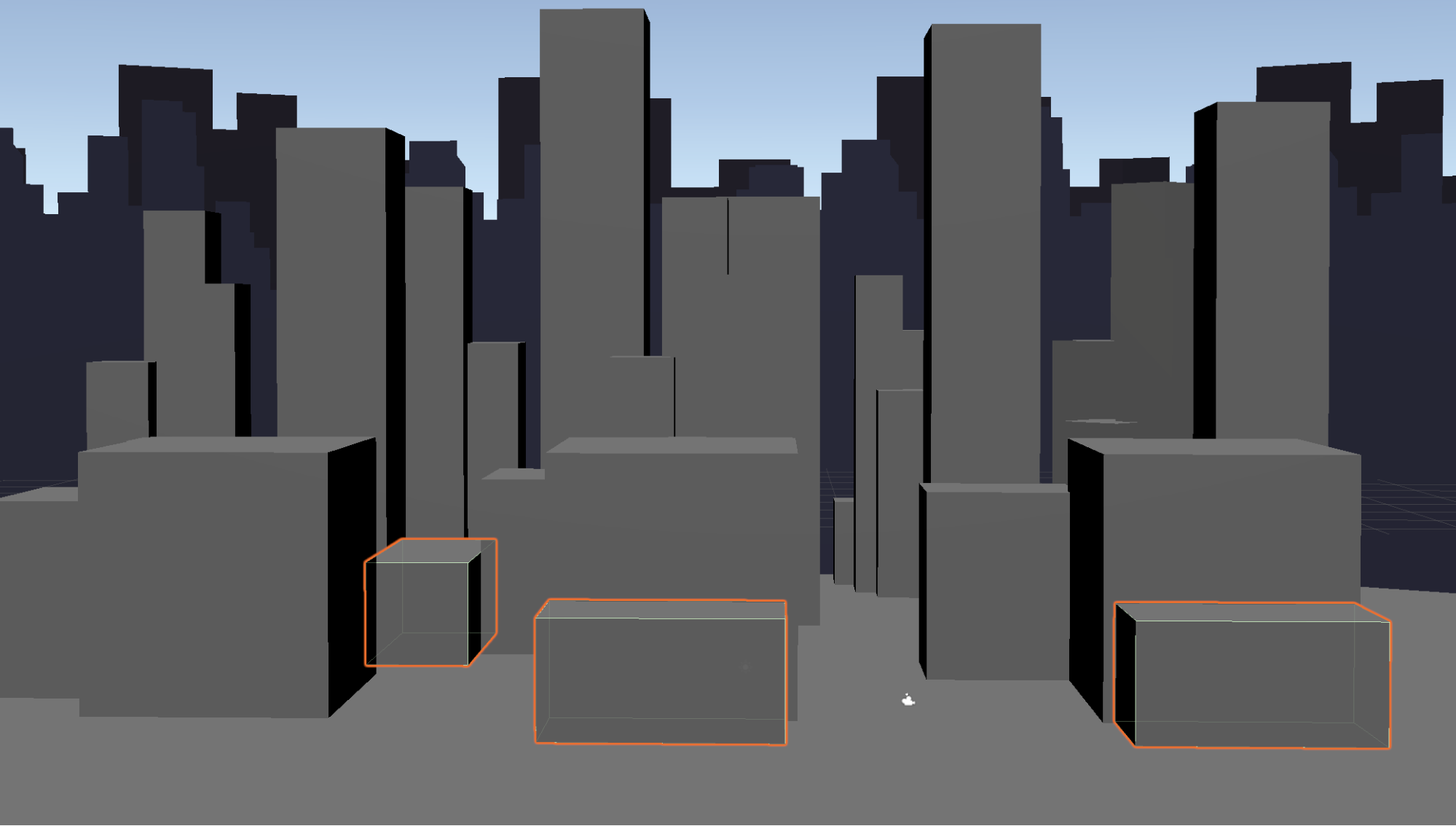
Task: Select the orange-outlined box on the right
Action: coord(1253,674)
